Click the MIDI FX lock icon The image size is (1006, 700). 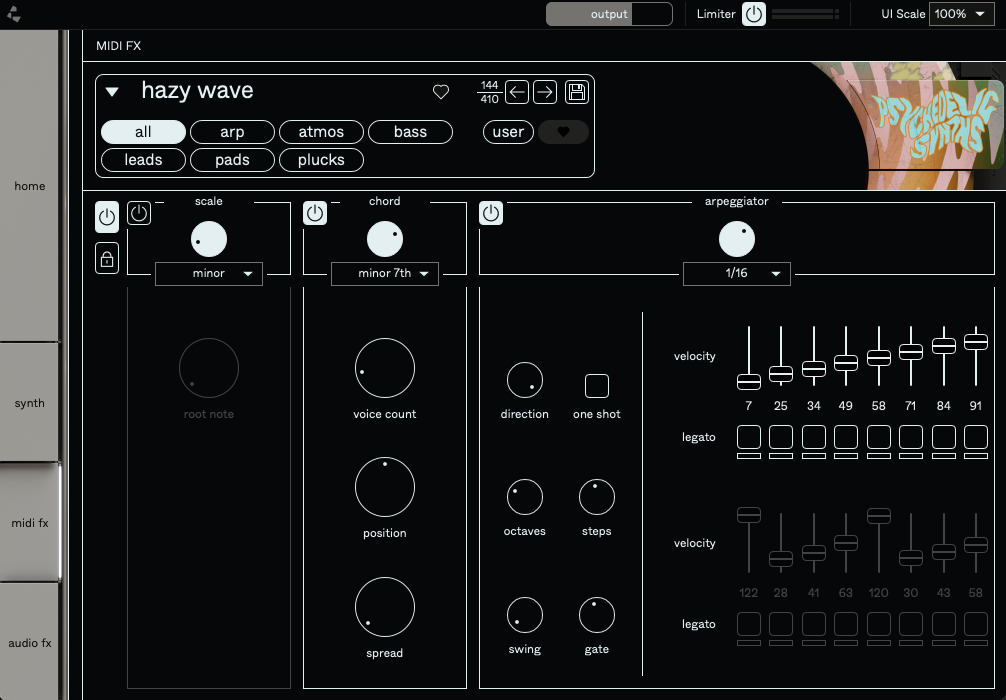point(107,259)
